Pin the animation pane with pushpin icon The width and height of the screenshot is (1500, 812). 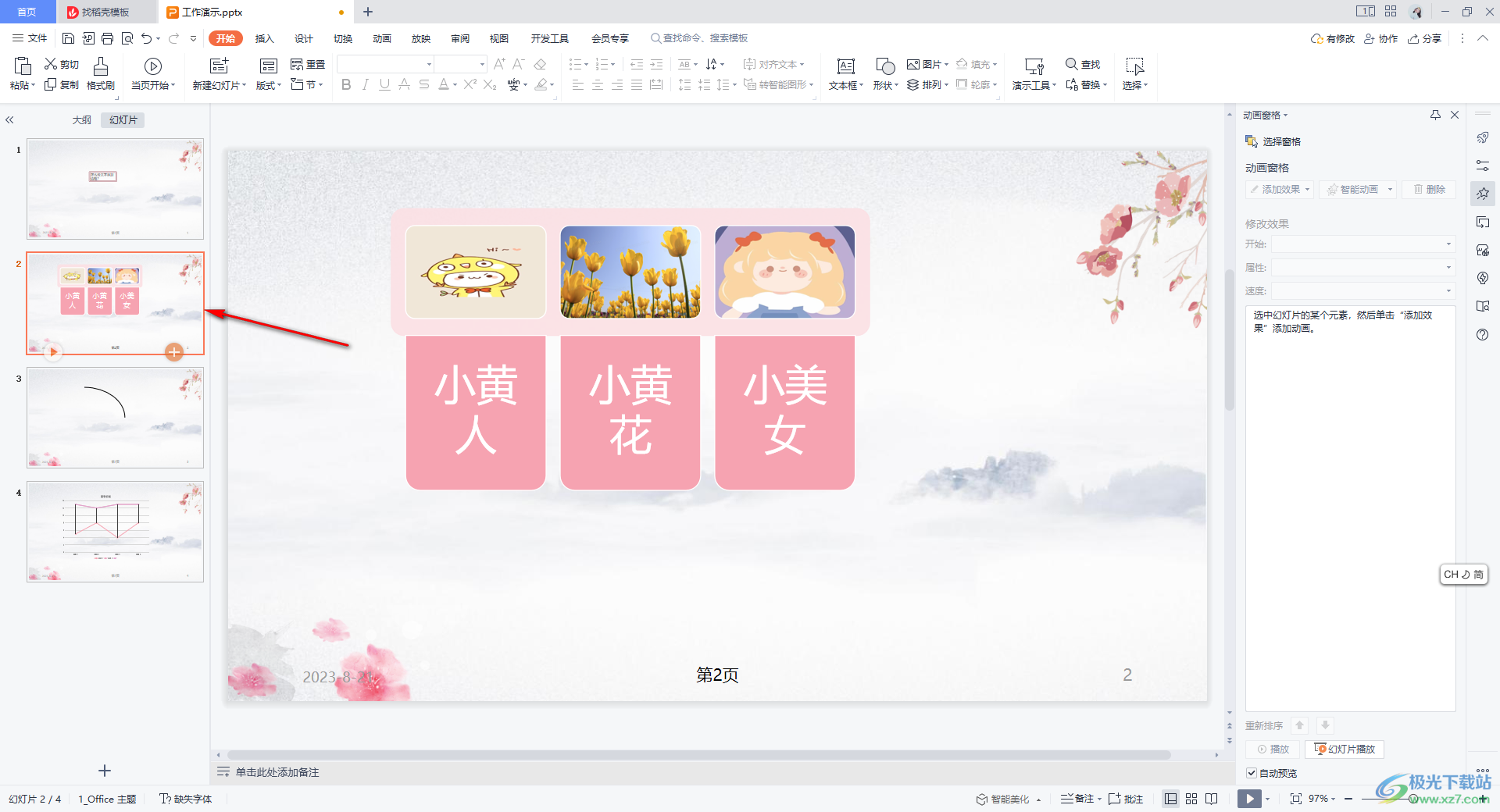coord(1435,115)
